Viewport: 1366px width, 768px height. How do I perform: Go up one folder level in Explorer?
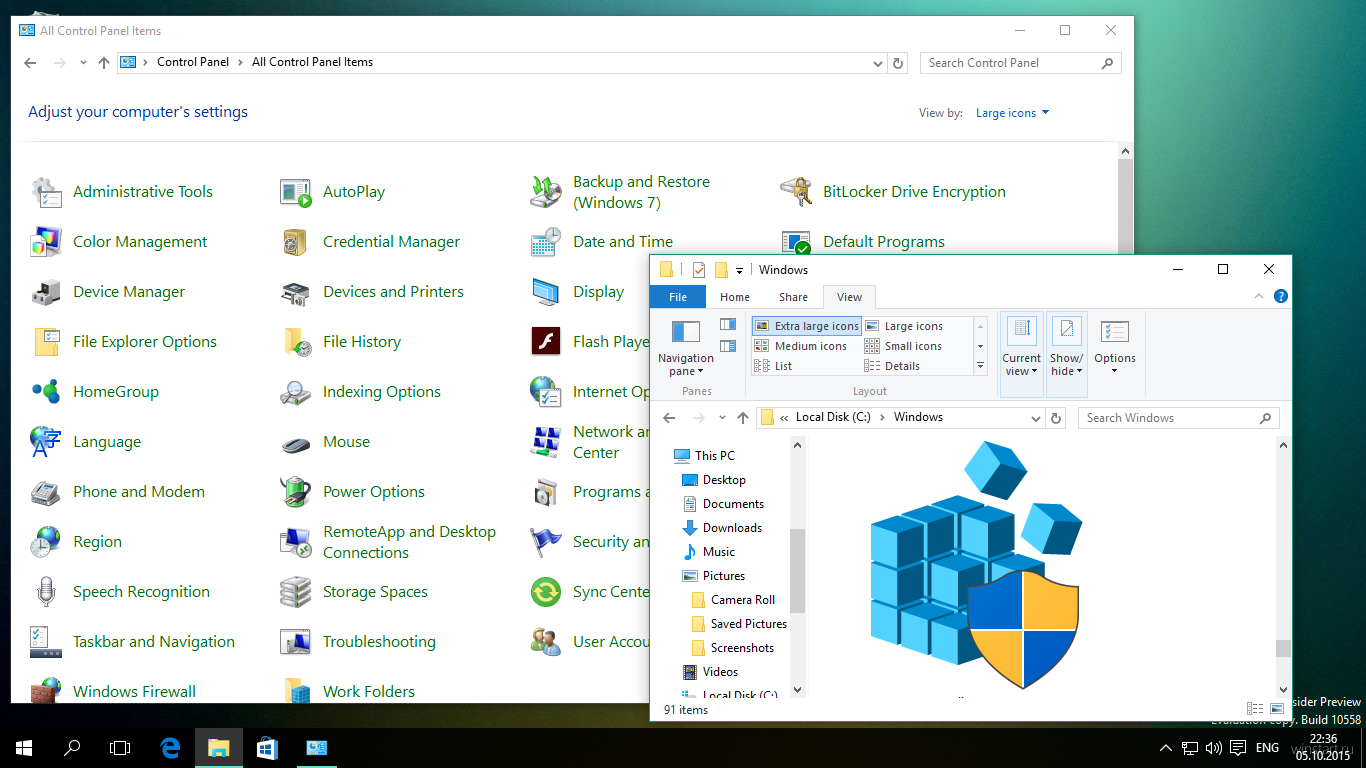[x=742, y=418]
